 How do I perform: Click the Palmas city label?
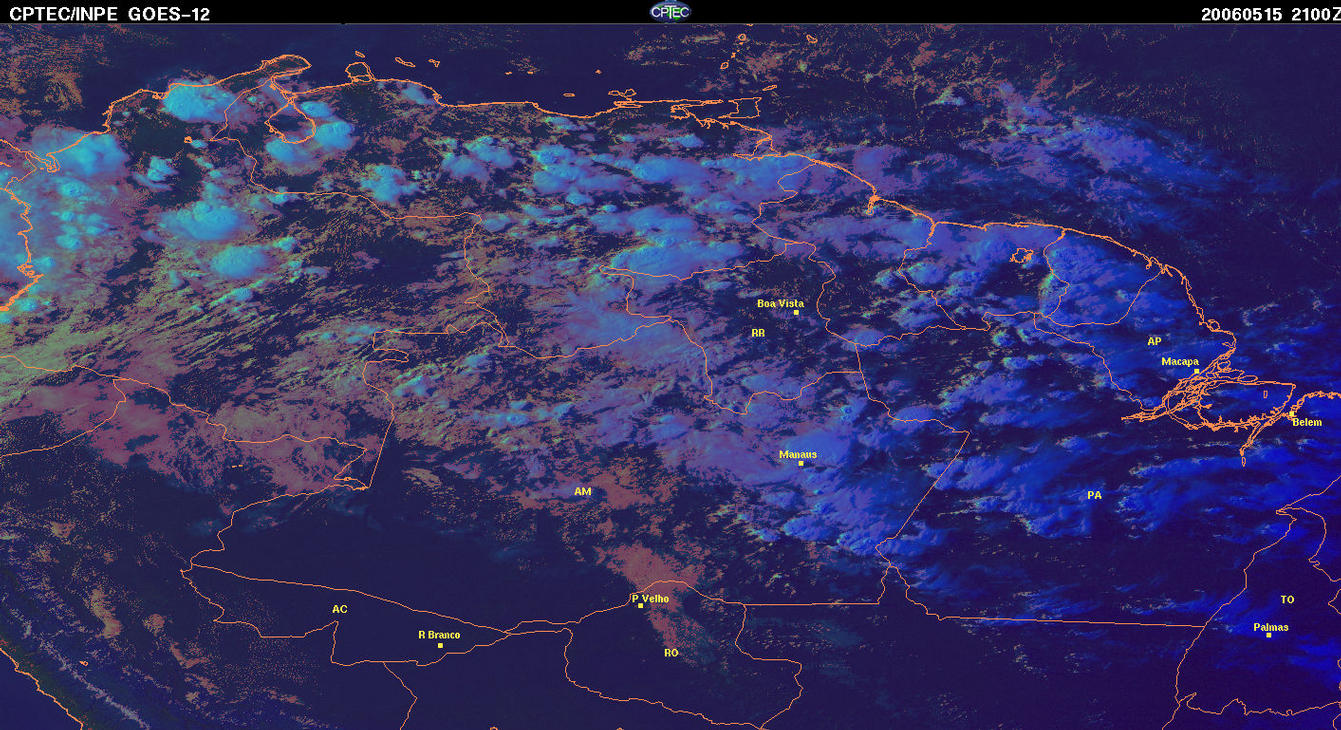click(x=1271, y=627)
